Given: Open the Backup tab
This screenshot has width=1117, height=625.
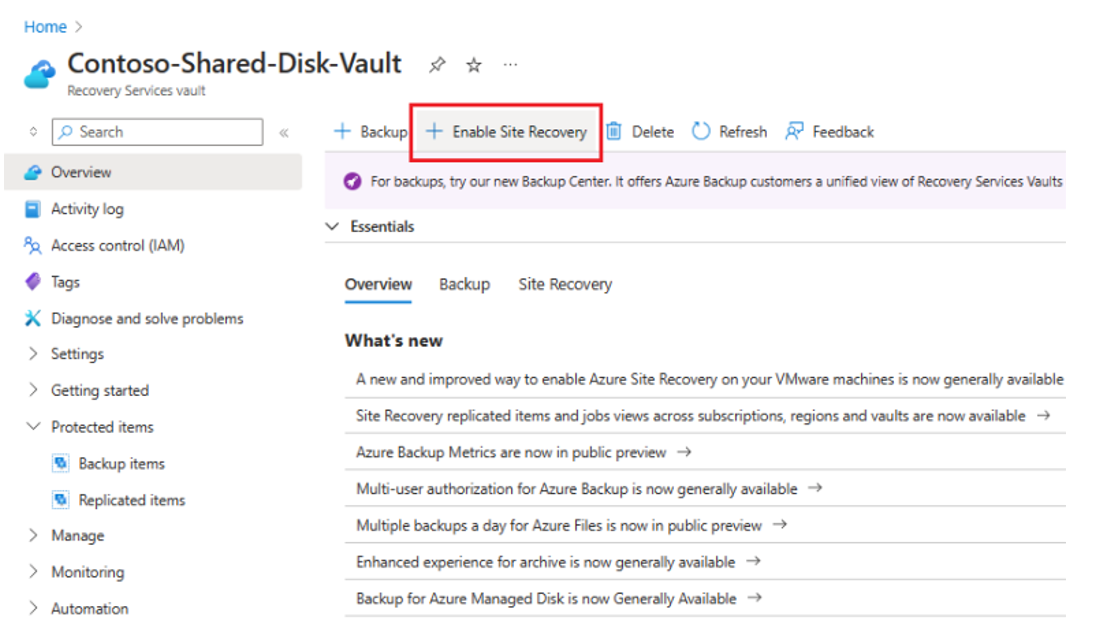Looking at the screenshot, I should point(464,284).
